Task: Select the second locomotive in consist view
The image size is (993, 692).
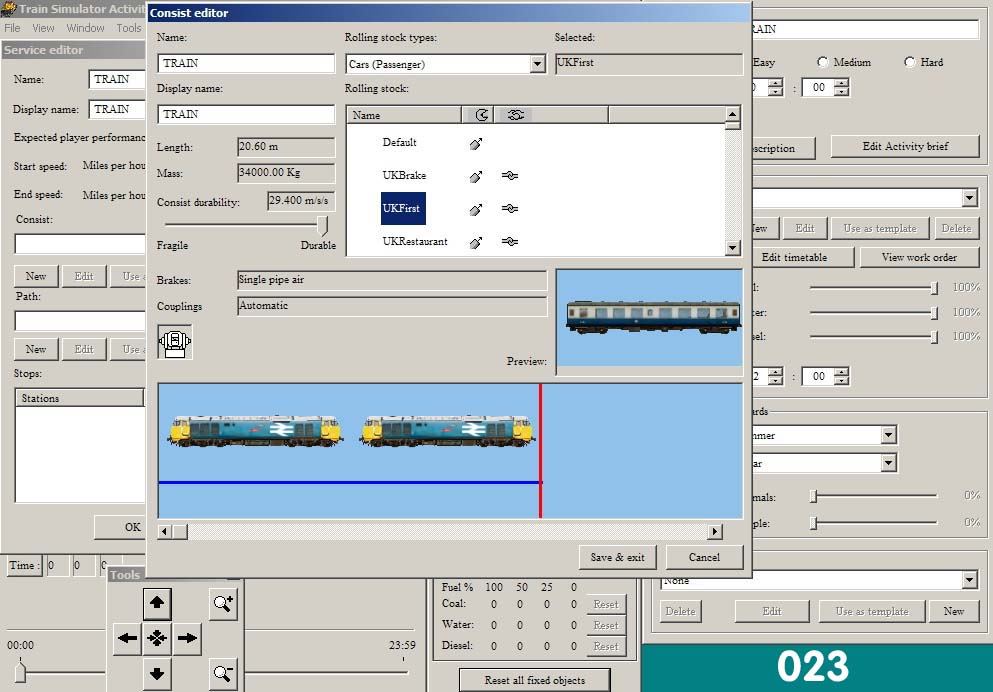Action: click(x=448, y=431)
